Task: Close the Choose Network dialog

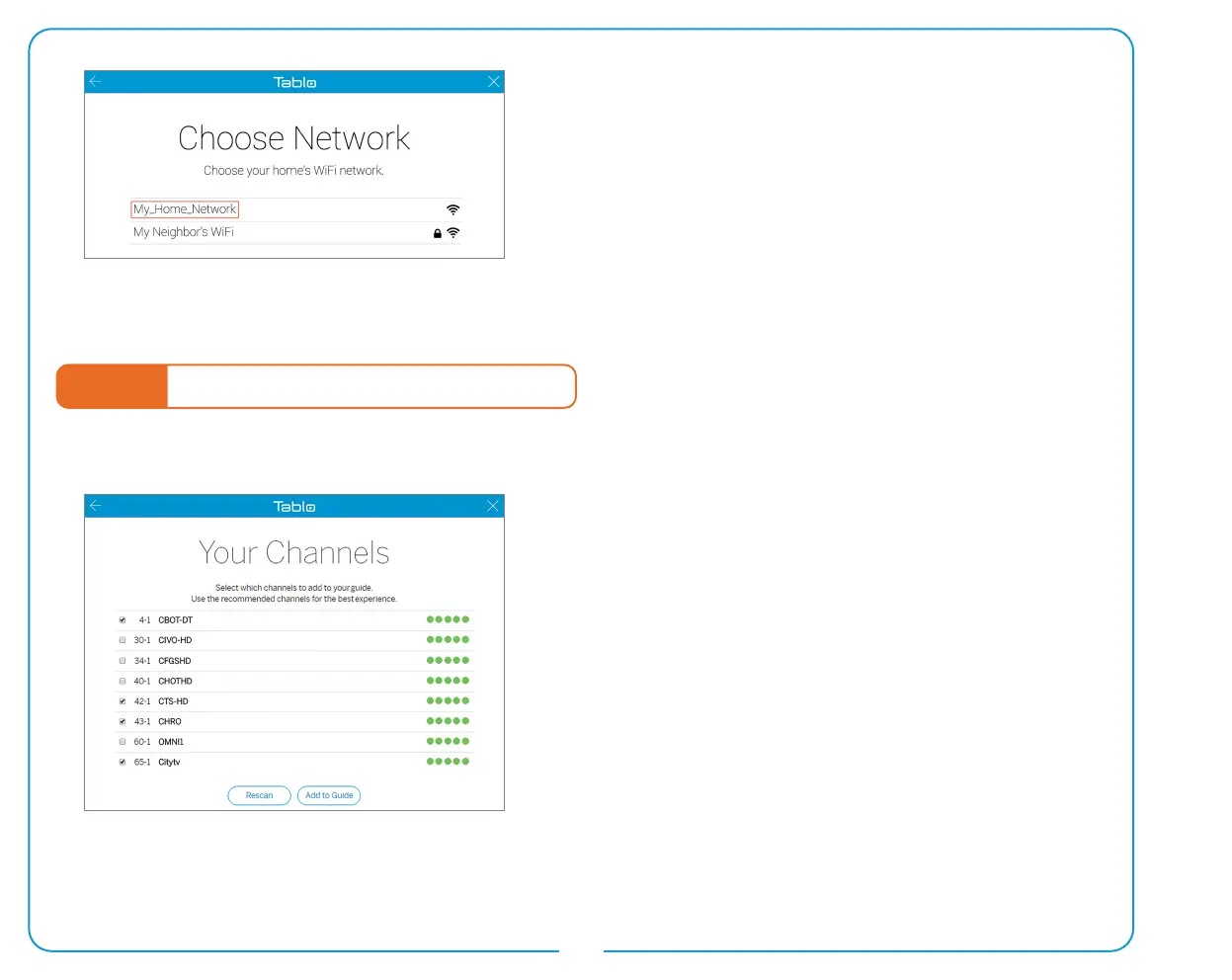Action: pyautogui.click(x=493, y=81)
